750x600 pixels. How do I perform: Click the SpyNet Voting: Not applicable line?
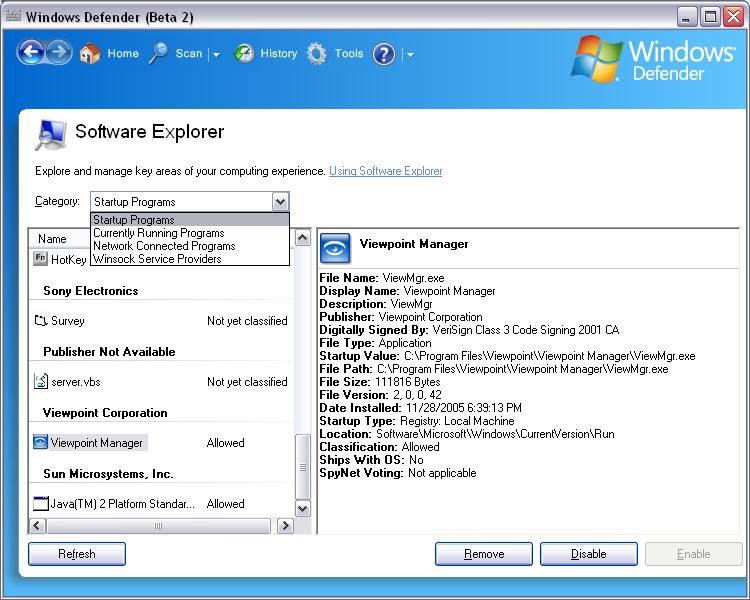coord(398,473)
